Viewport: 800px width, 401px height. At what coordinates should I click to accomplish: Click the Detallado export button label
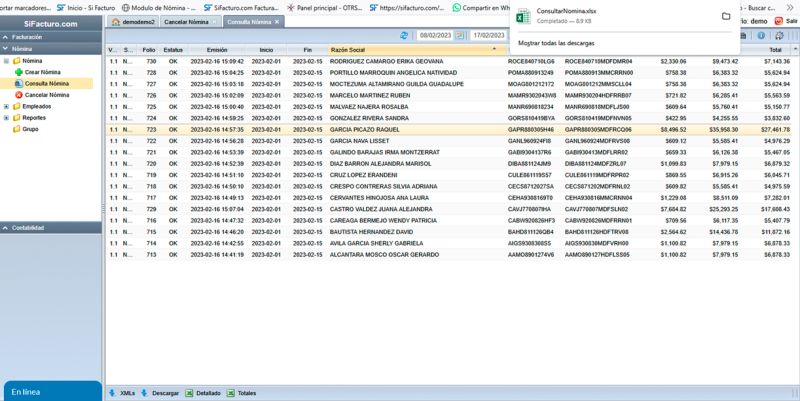(208, 393)
